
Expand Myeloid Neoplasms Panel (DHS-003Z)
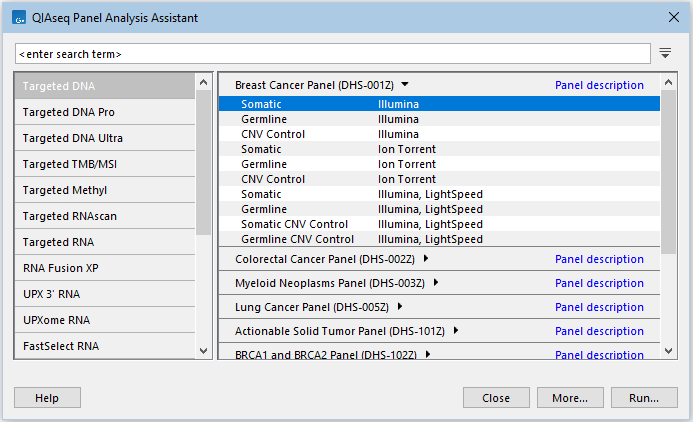tap(436, 282)
